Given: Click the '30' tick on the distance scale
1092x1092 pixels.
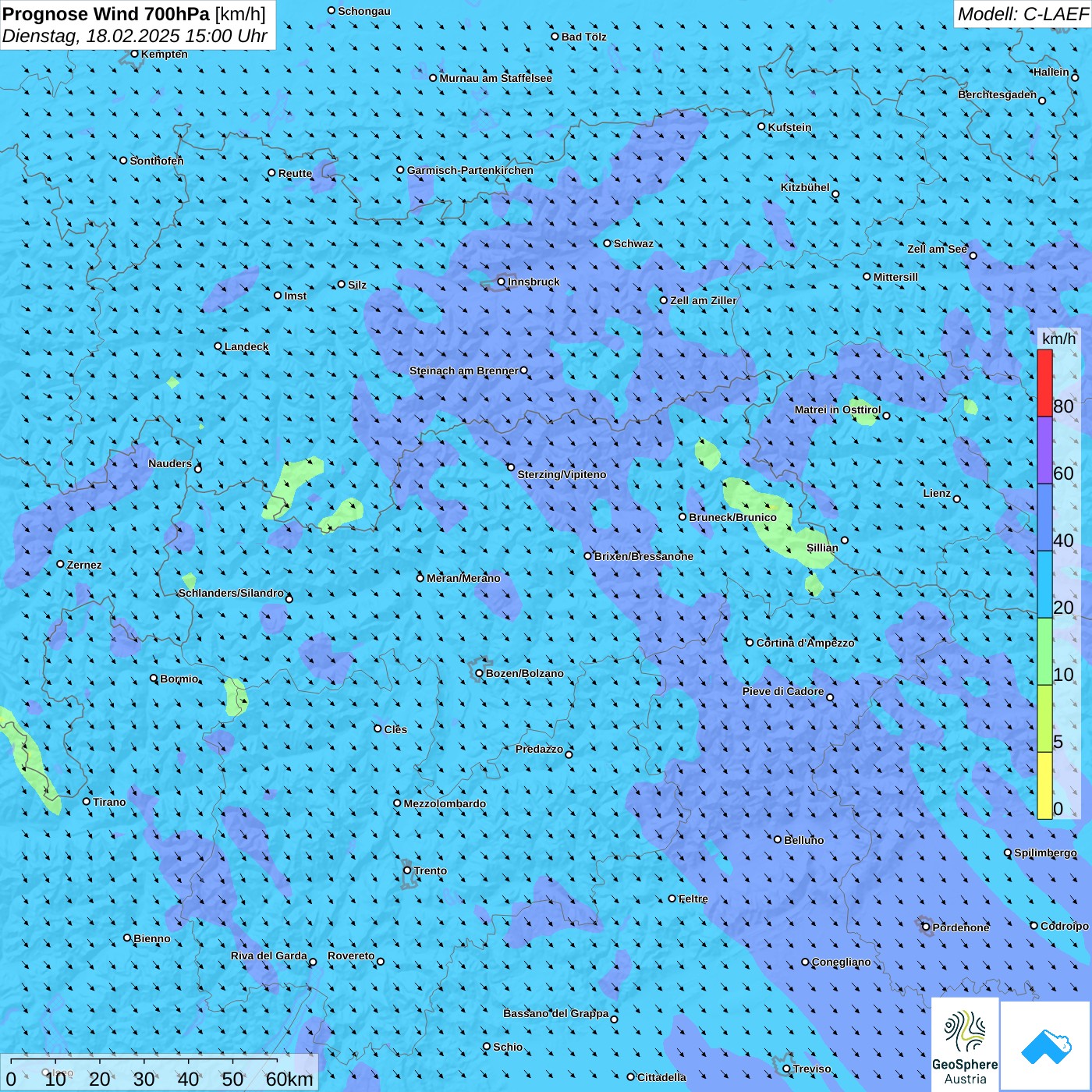Looking at the screenshot, I should coord(144,1079).
